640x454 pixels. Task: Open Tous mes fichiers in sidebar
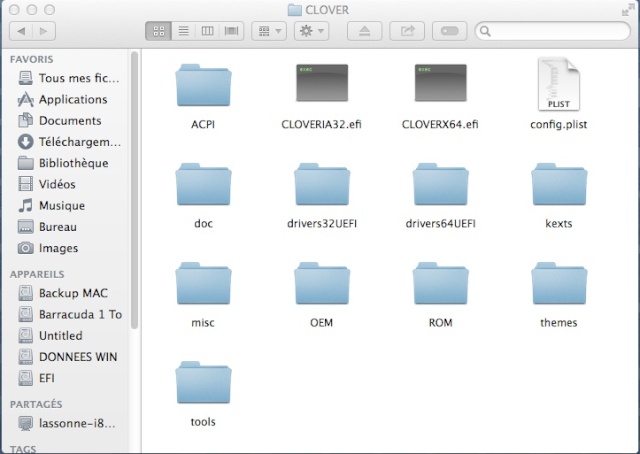[69, 78]
